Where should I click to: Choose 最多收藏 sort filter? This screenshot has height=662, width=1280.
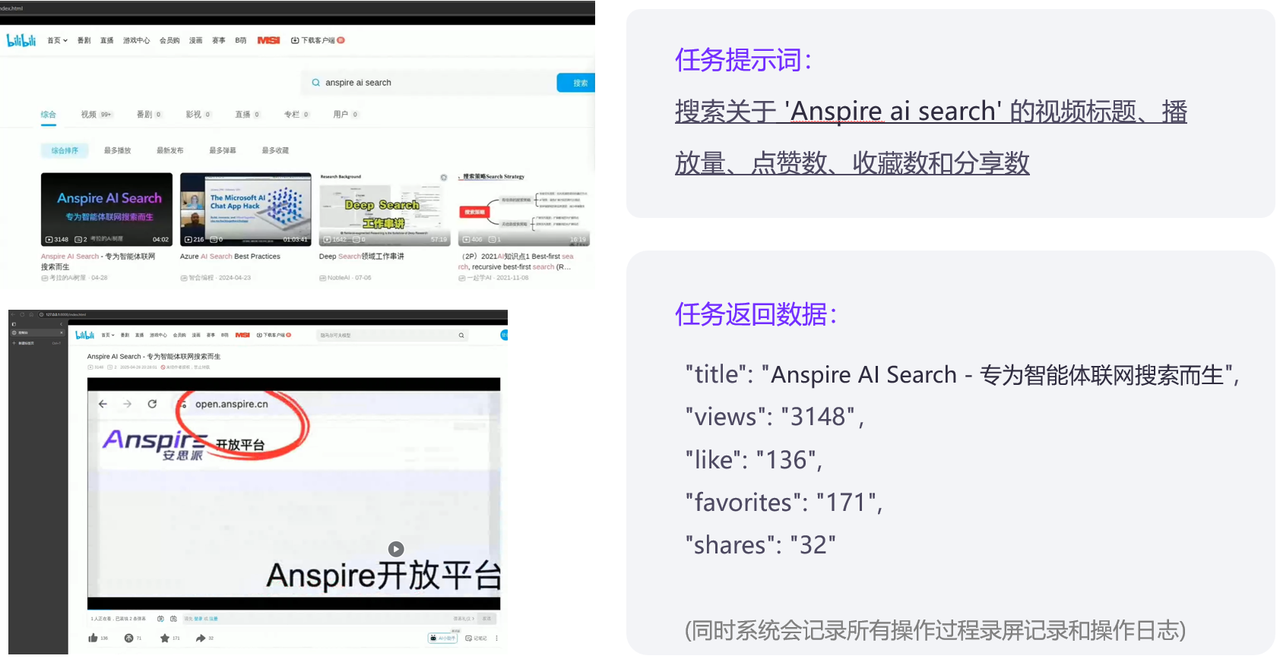click(x=275, y=150)
